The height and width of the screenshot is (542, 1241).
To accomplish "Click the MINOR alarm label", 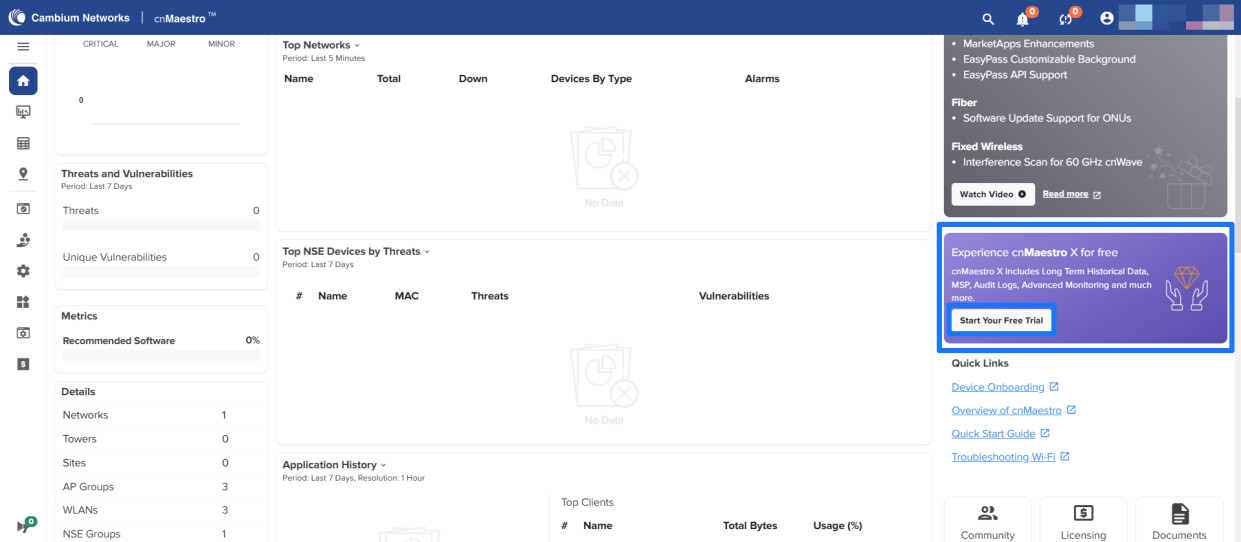I will 222,44.
